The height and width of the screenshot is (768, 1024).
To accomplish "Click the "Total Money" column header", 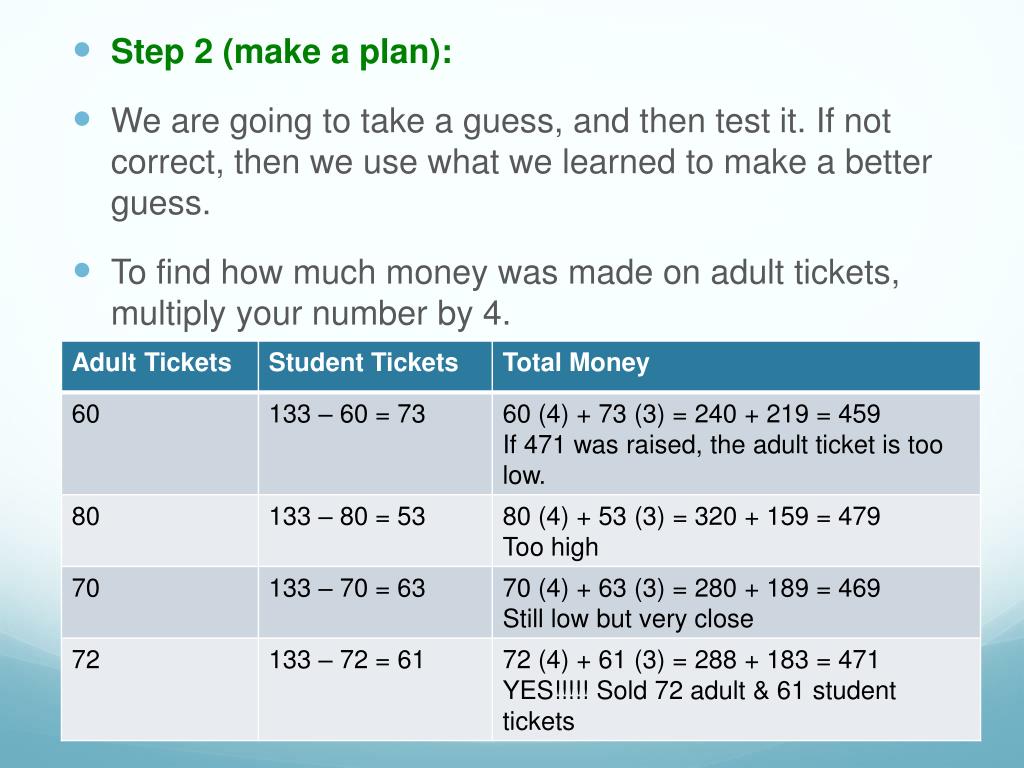I will pos(576,363).
